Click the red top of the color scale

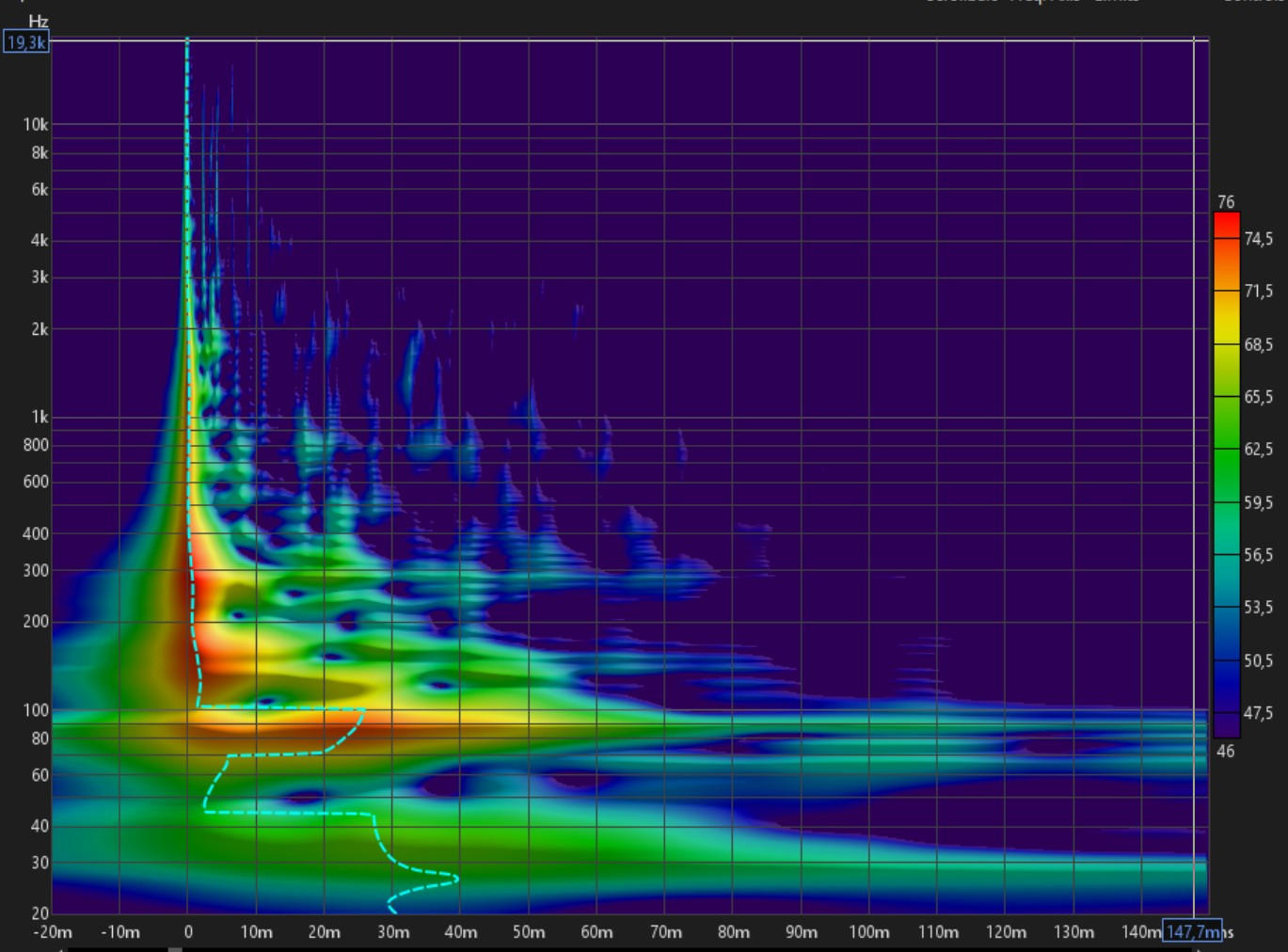pyautogui.click(x=1226, y=224)
